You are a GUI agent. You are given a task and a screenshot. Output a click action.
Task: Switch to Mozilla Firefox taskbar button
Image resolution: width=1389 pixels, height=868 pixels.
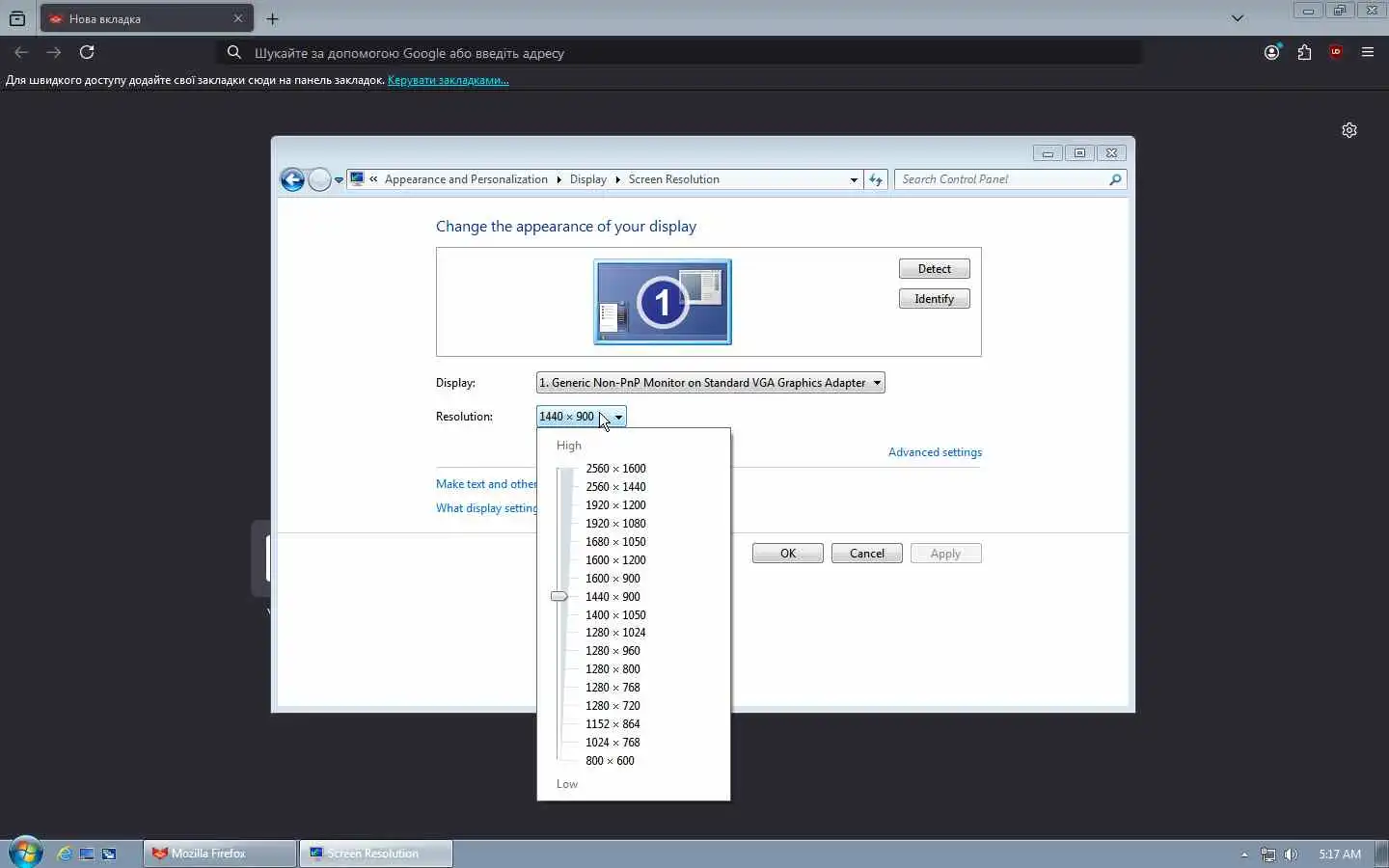[x=220, y=854]
